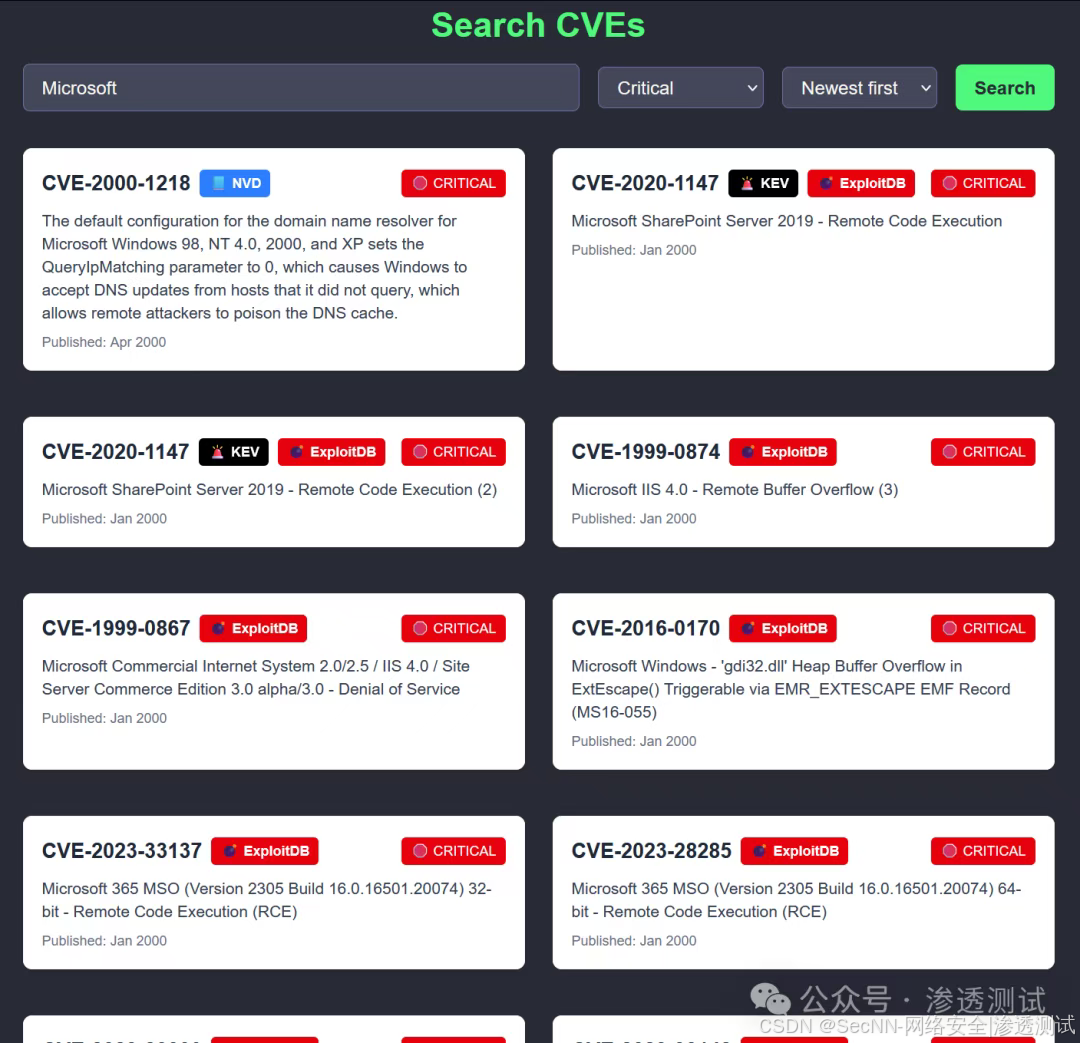Select the Microsoft 365 MSO 64-bit description

click(x=796, y=900)
